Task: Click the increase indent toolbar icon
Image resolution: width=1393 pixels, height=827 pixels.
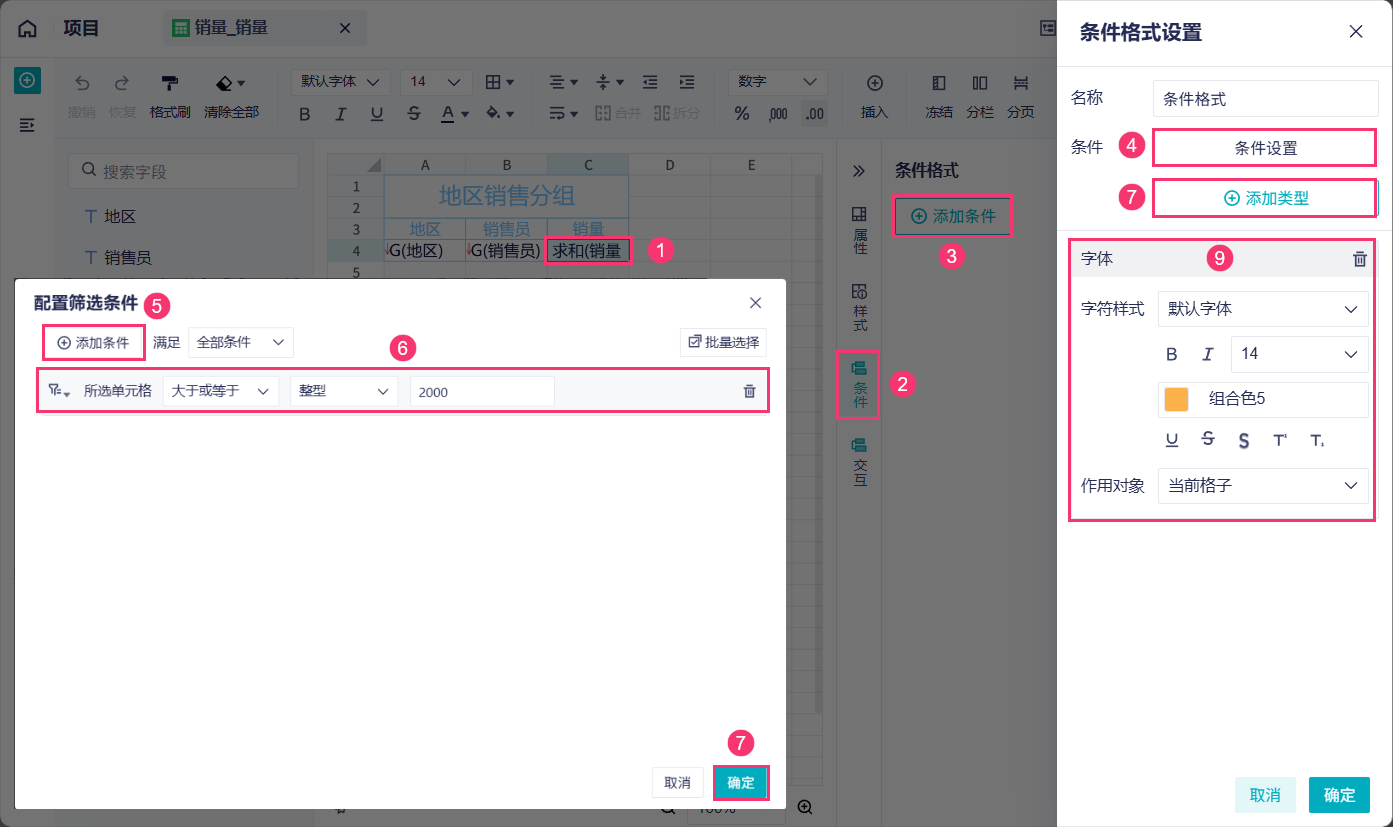Action: click(x=686, y=82)
